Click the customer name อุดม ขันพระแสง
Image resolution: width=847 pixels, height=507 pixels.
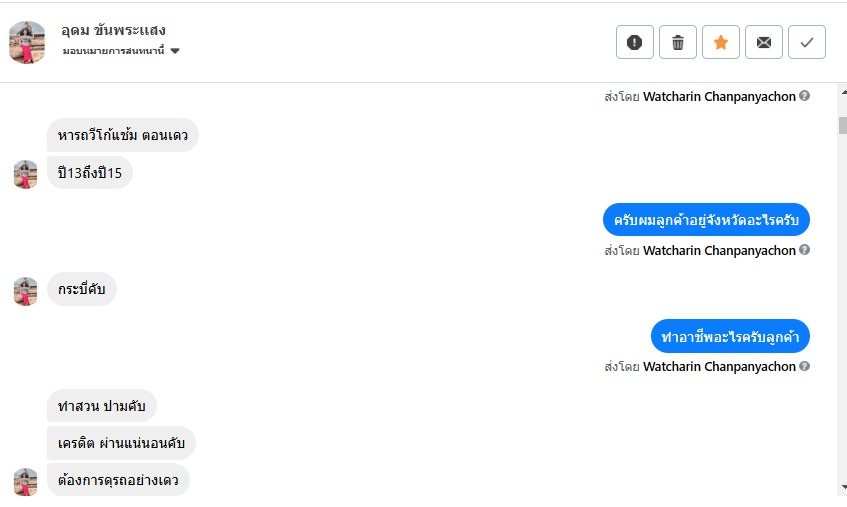pos(113,30)
